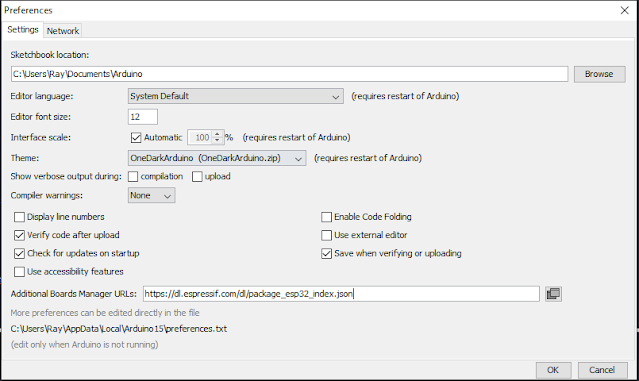Increase interface scale with up stepper arrow

217,134
